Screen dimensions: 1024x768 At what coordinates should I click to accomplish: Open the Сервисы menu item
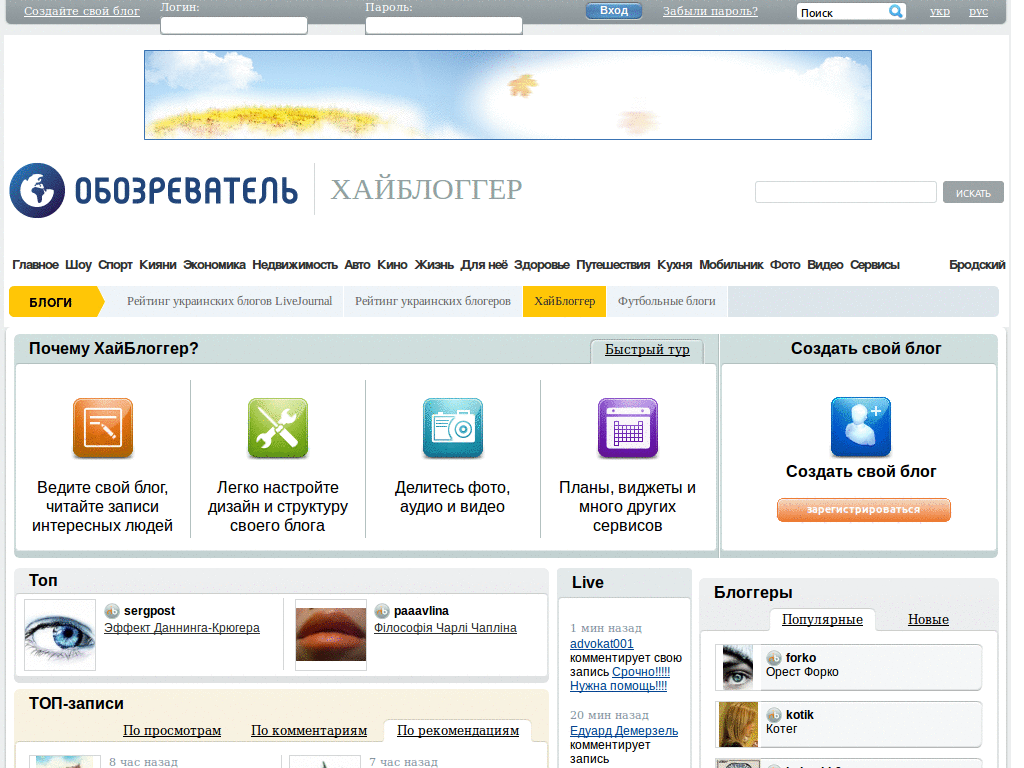874,264
